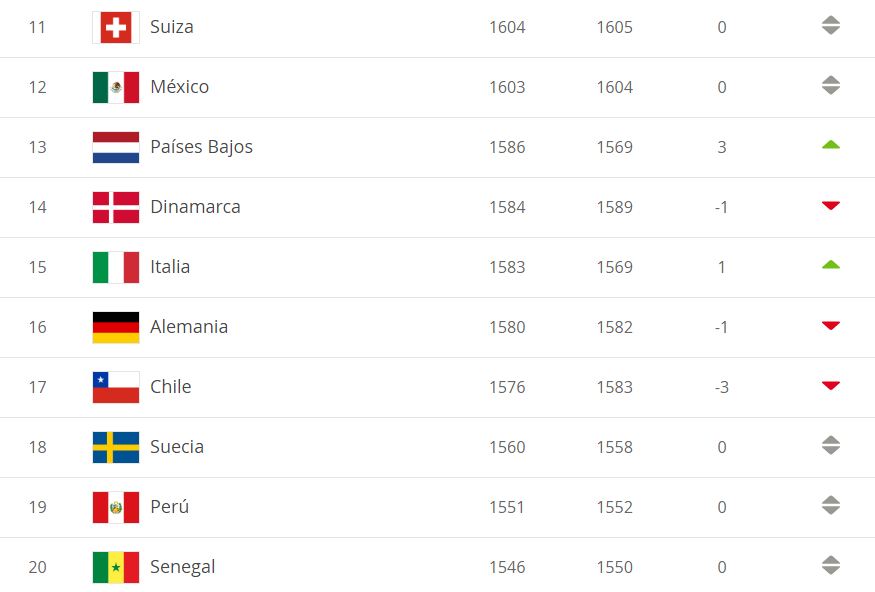Click Suecia's previous points 1558
The image size is (875, 592).
pos(614,447)
